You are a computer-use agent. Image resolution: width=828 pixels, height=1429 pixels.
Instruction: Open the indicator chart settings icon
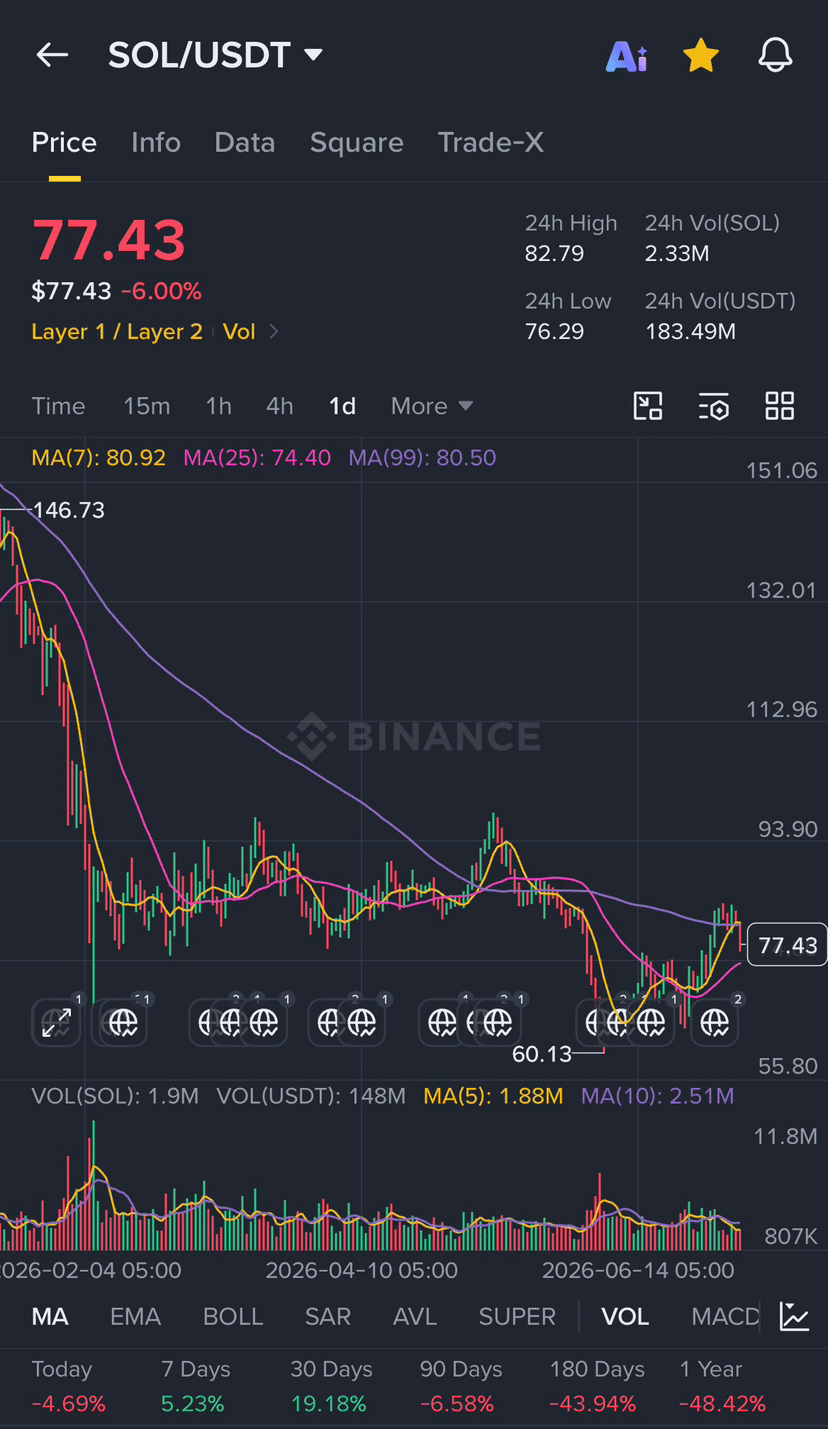tap(795, 1316)
